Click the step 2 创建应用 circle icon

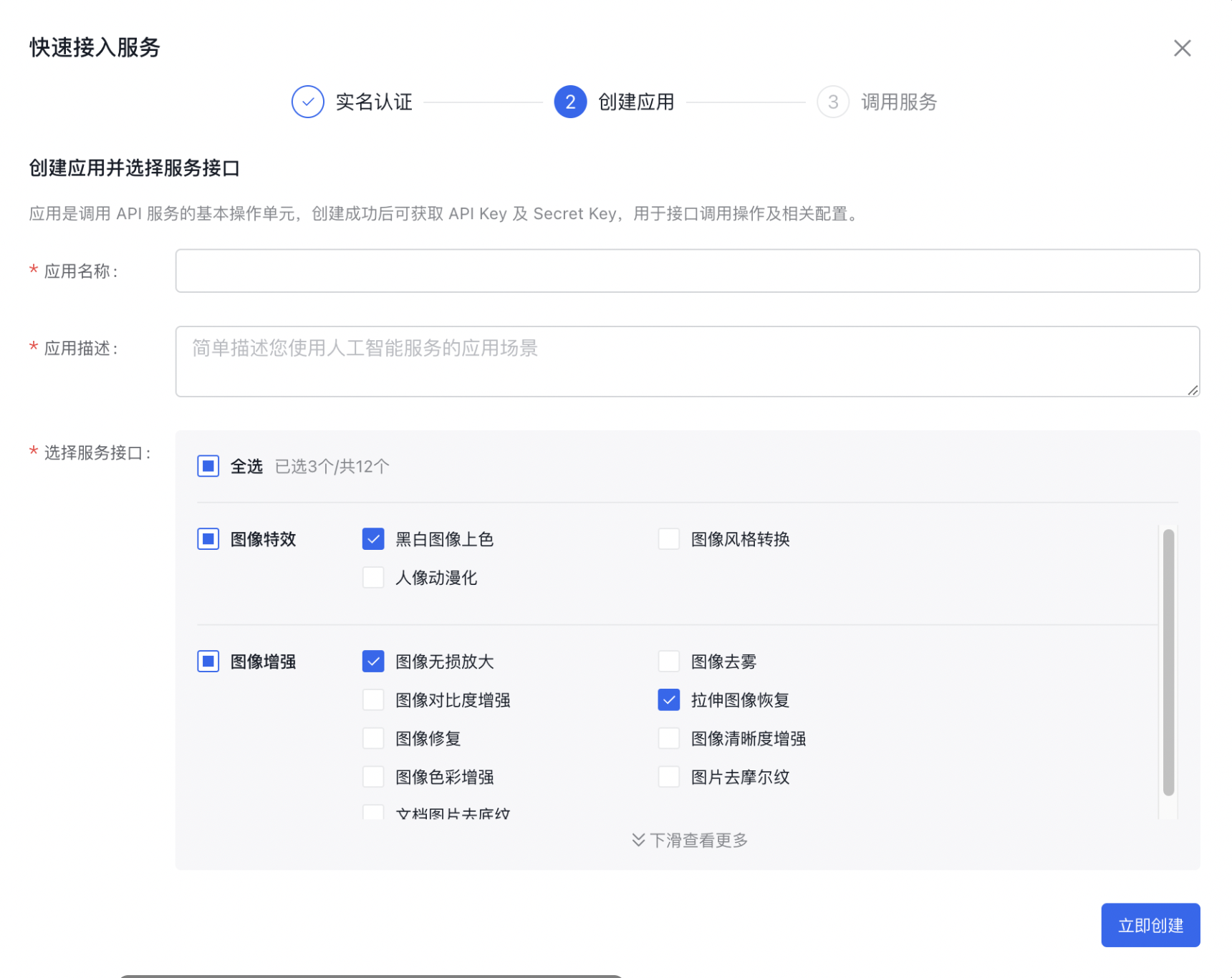point(570,102)
